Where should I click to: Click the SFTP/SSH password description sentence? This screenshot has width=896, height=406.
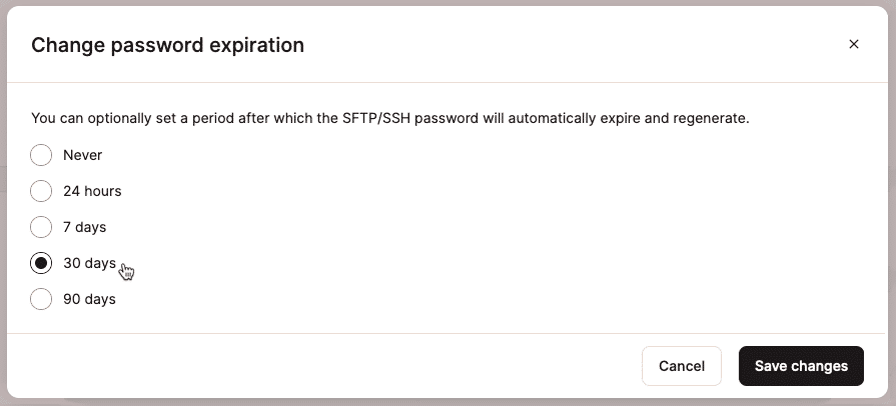pyautogui.click(x=390, y=118)
